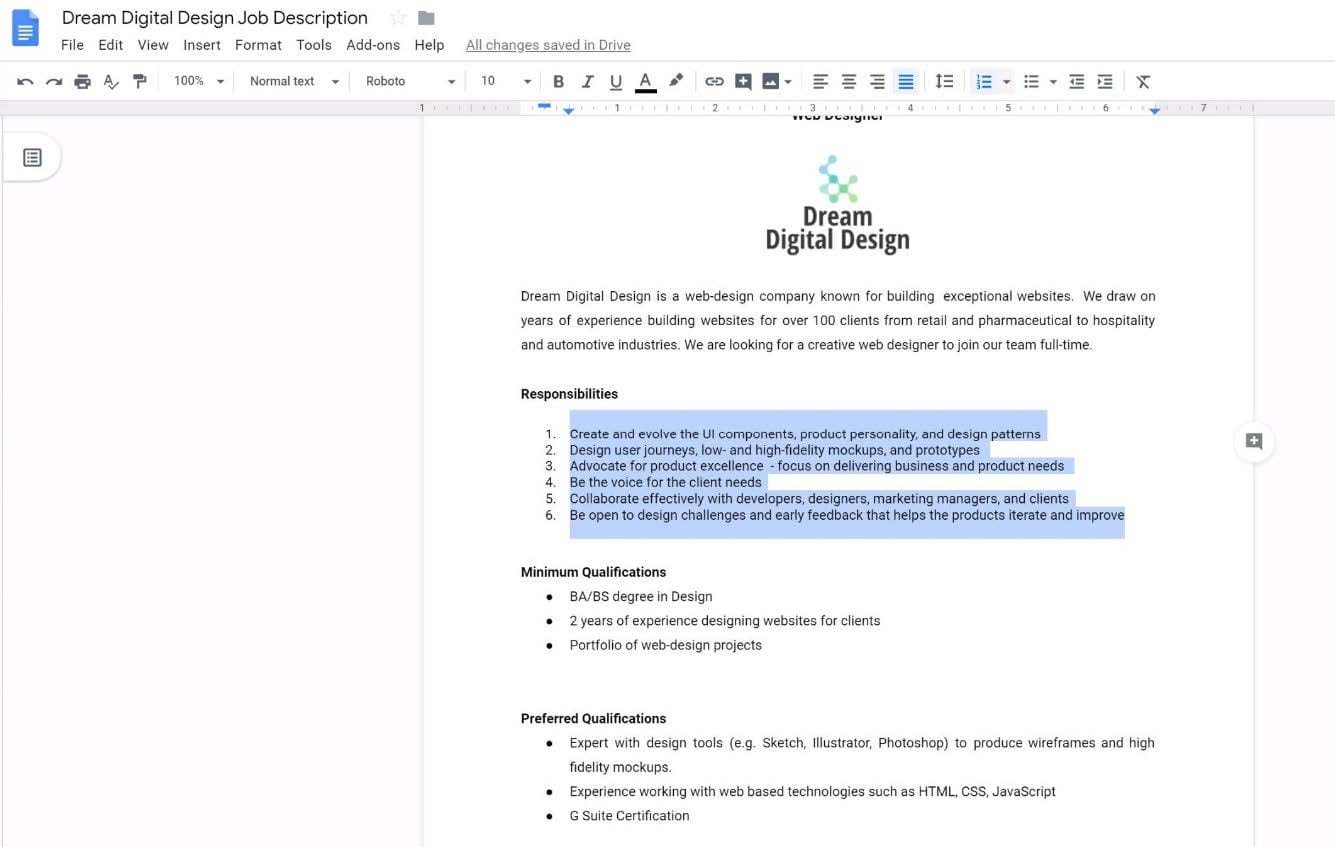Align text to the left
This screenshot has height=847, width=1335.
point(820,81)
